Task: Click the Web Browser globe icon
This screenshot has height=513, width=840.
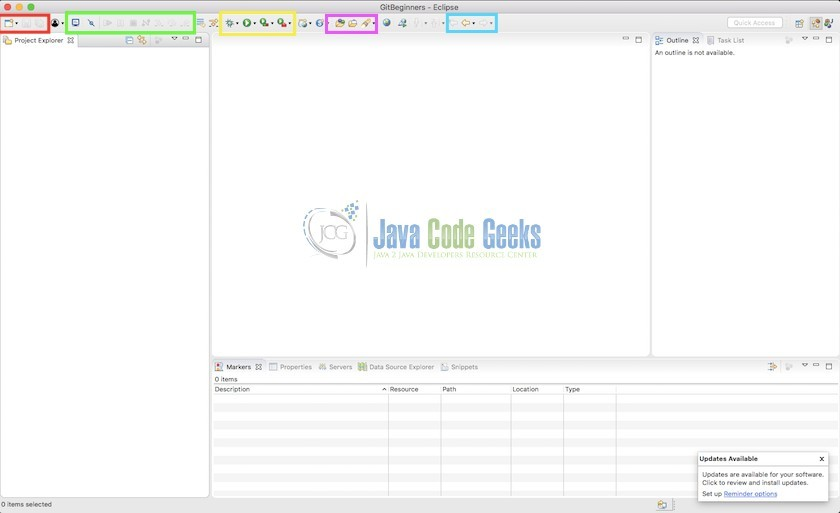Action: (x=386, y=23)
